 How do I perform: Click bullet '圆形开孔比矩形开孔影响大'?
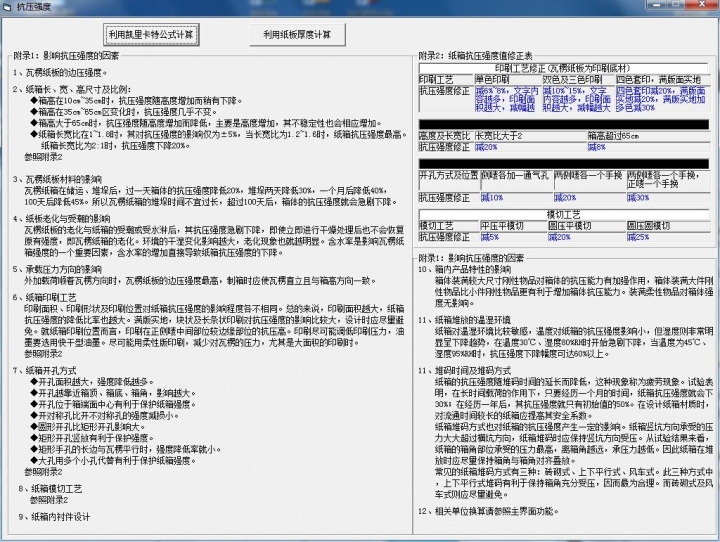[x=88, y=427]
